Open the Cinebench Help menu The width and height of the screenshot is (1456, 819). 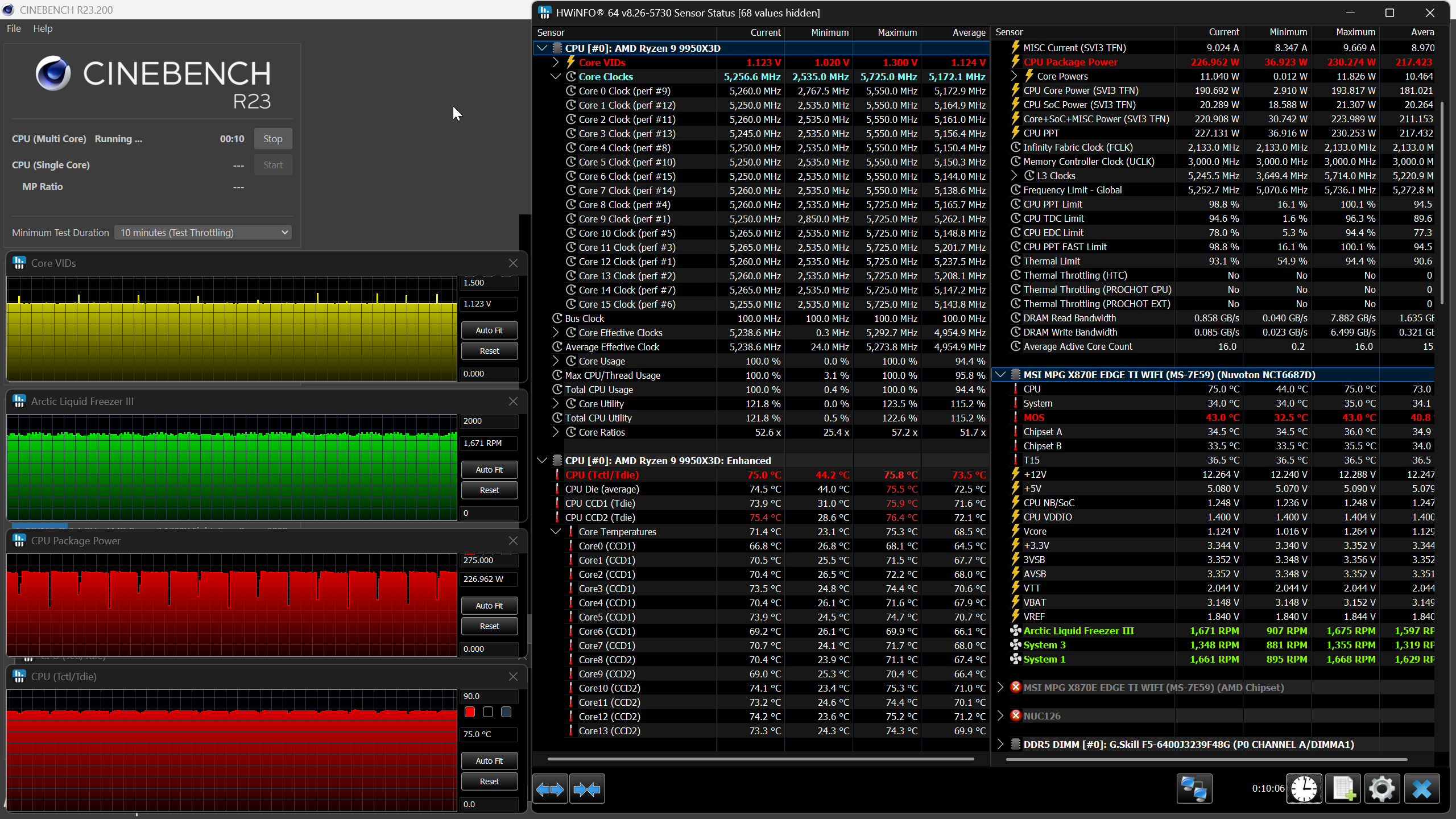(43, 28)
